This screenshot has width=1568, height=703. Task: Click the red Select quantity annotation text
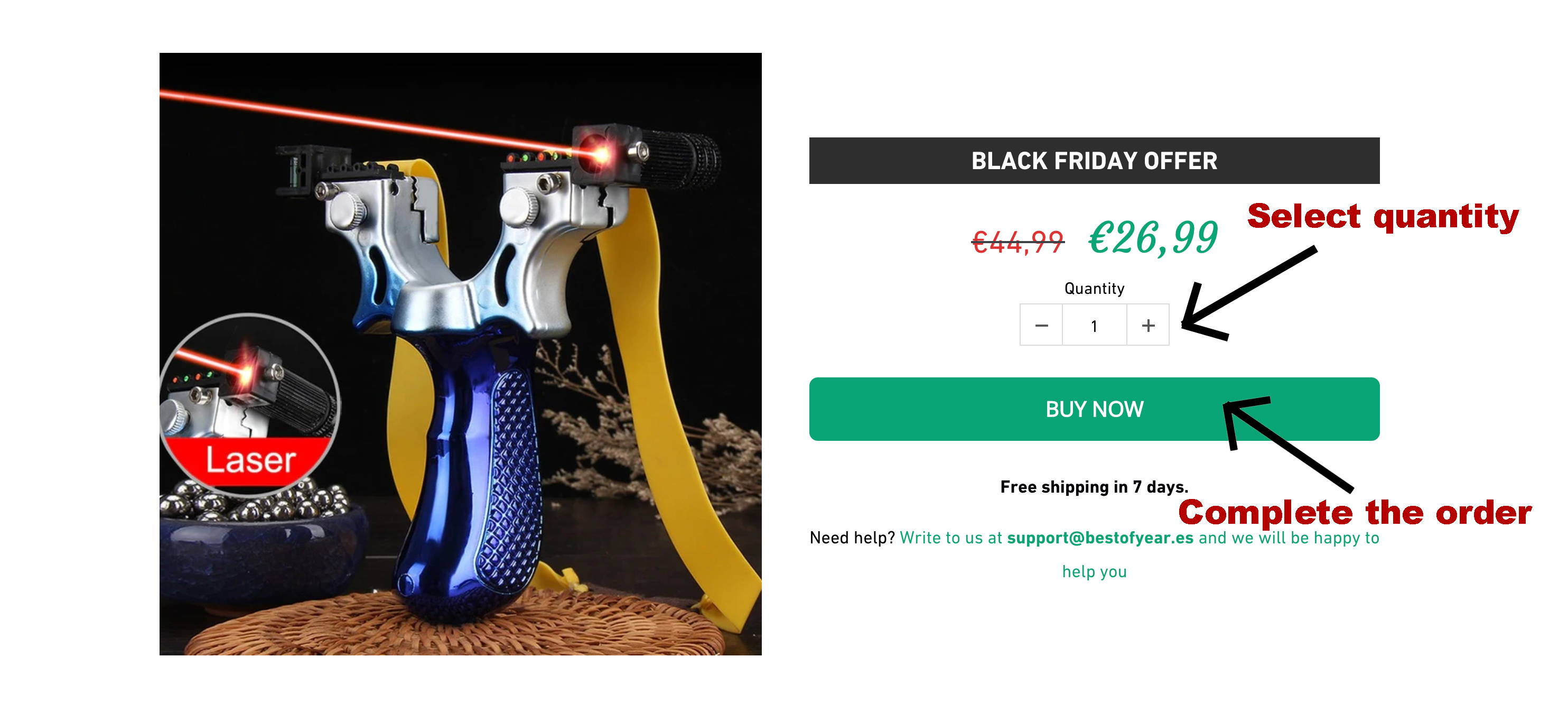(x=1383, y=217)
